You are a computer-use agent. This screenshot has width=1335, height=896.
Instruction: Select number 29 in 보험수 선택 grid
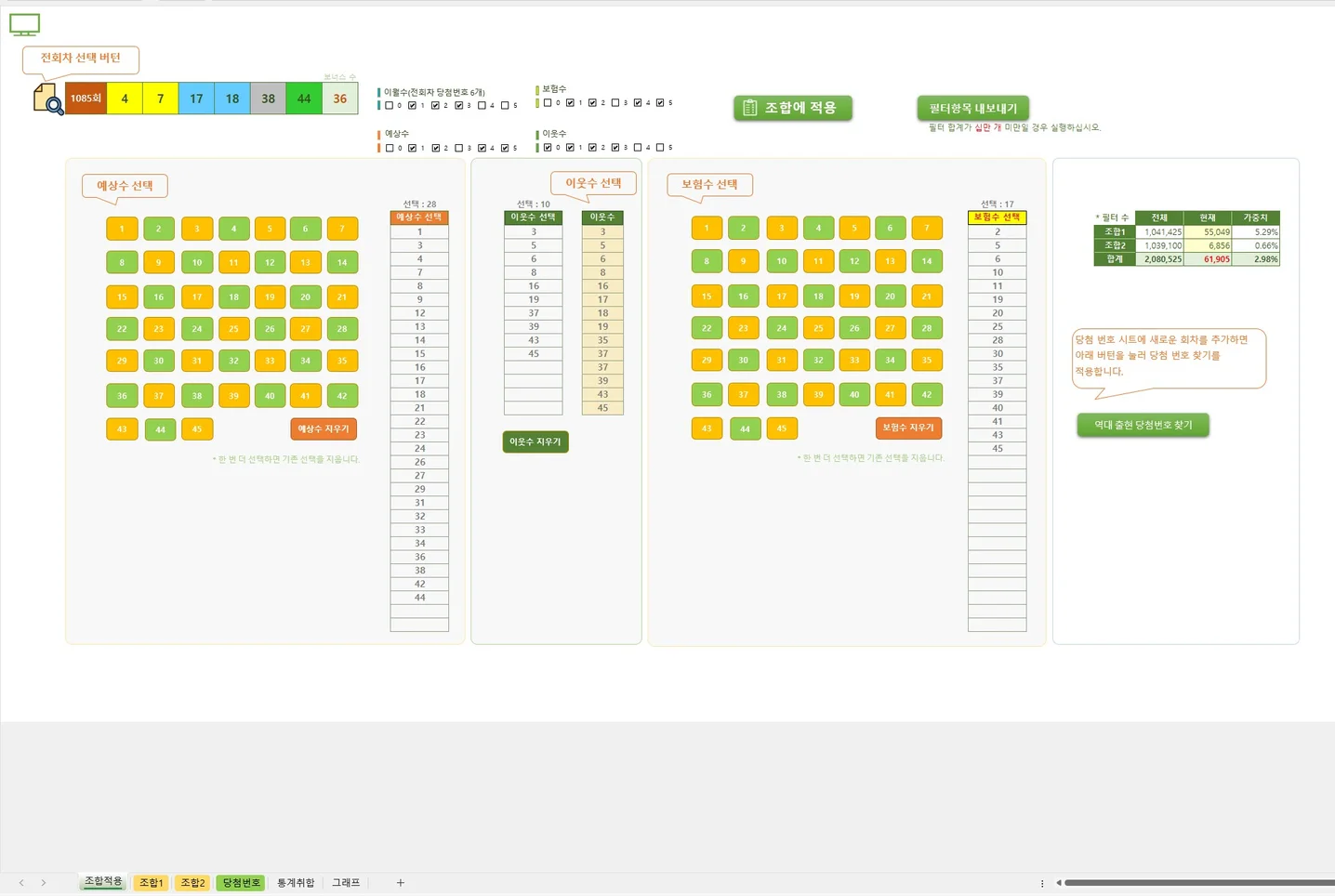707,360
